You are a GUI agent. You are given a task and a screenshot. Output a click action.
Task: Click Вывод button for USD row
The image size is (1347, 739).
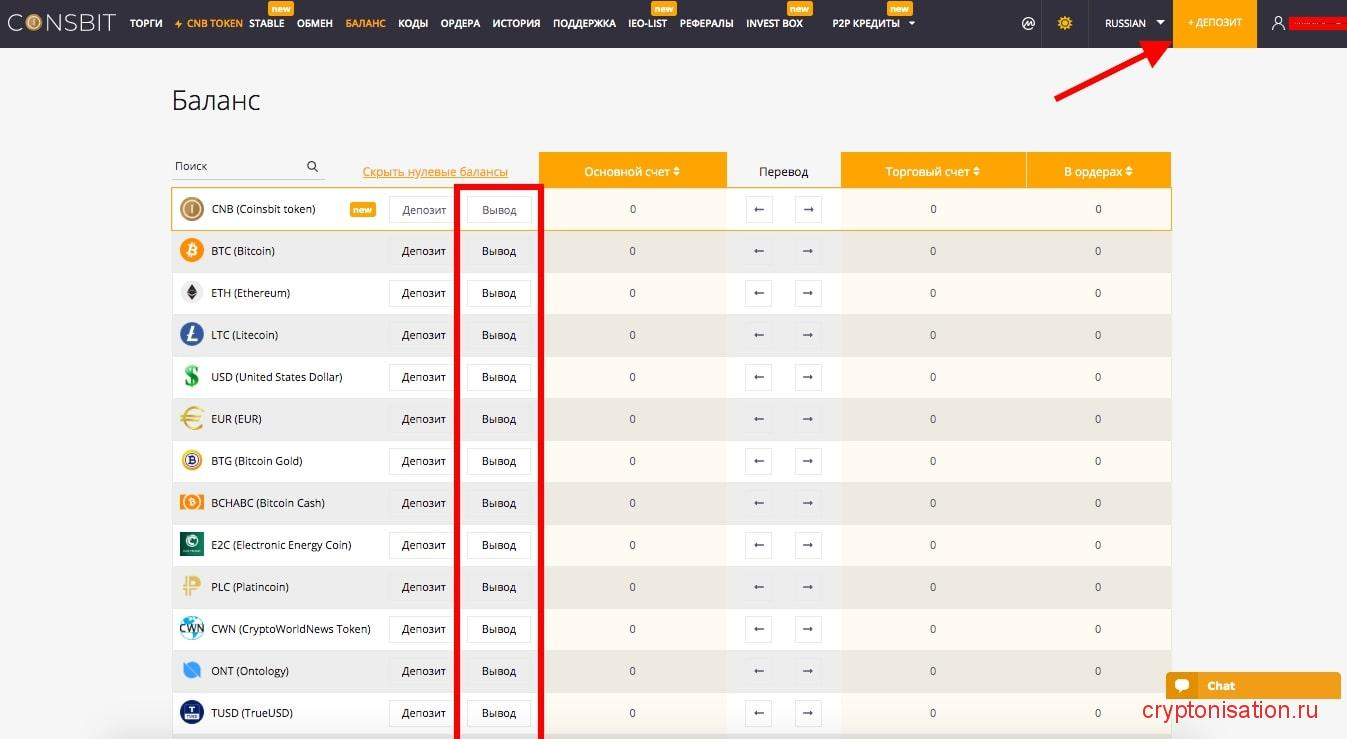[x=499, y=377]
